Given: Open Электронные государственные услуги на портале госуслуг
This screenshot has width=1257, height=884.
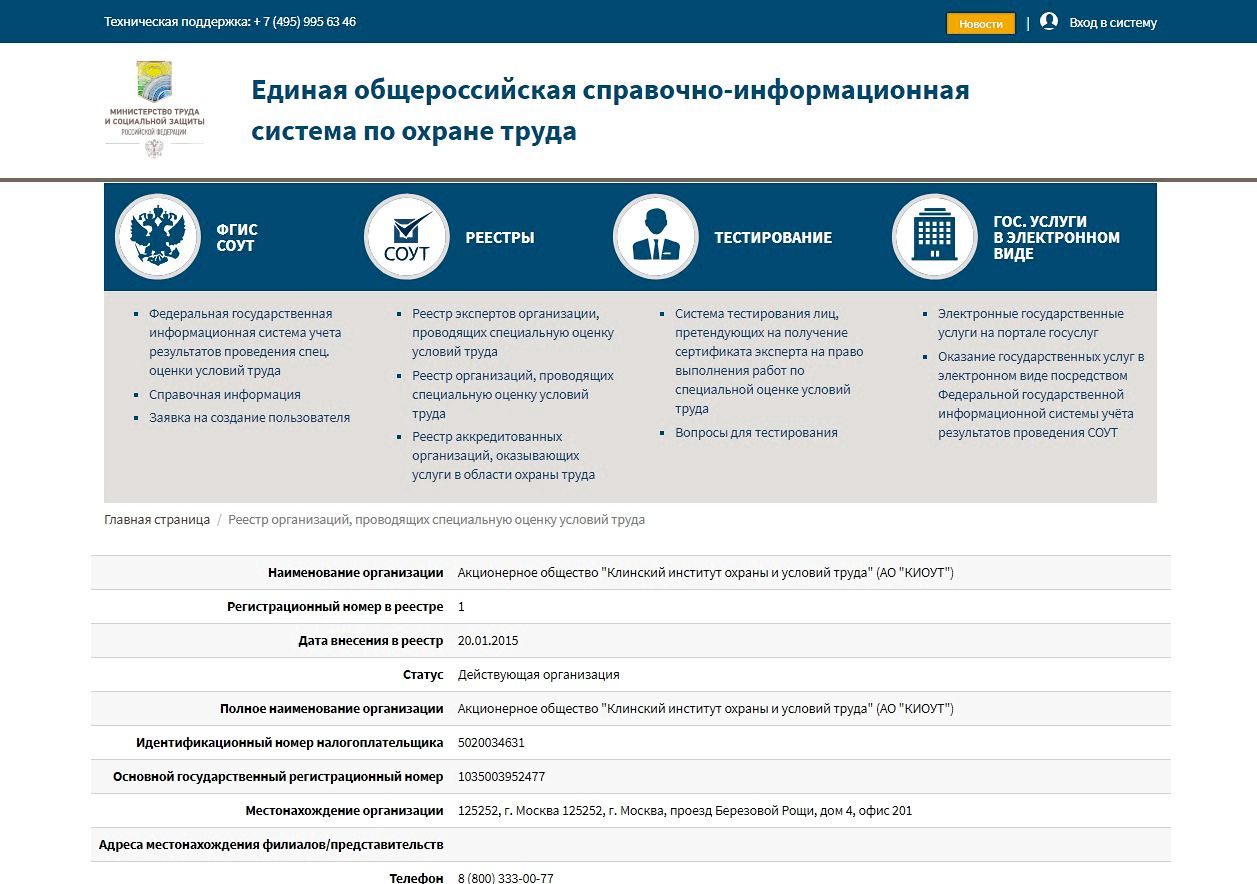Looking at the screenshot, I should (1028, 321).
